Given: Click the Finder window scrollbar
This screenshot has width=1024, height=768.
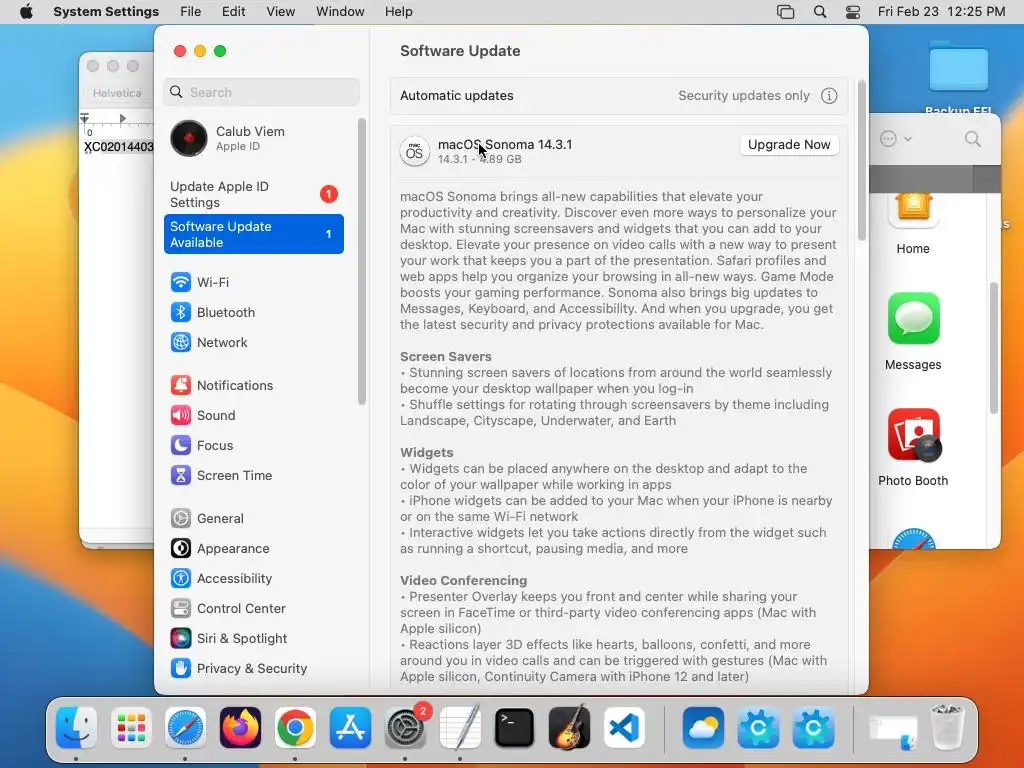Looking at the screenshot, I should (993, 348).
